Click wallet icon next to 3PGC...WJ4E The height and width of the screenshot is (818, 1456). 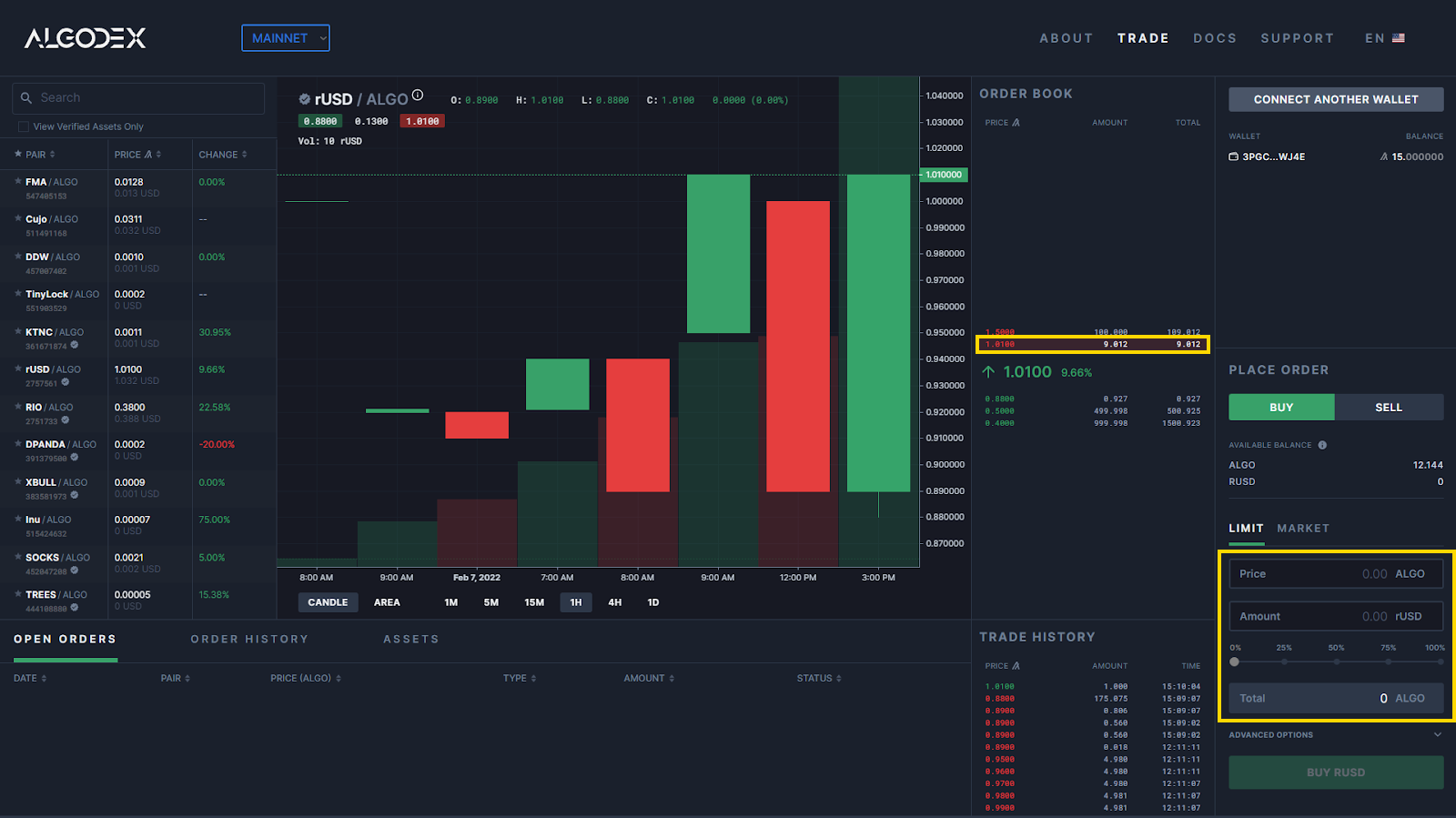coord(1234,157)
